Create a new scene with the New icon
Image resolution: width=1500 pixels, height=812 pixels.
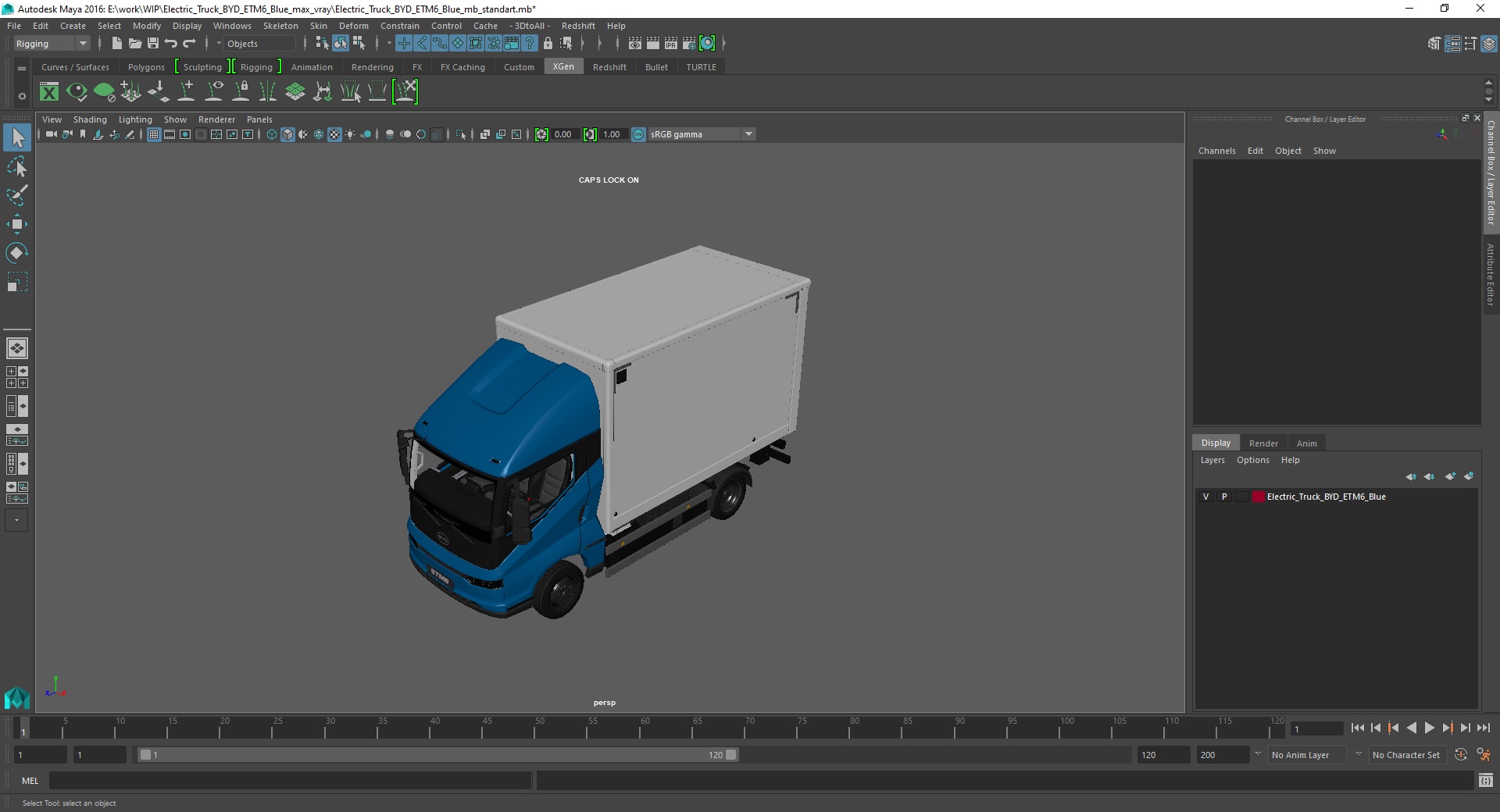[x=116, y=44]
